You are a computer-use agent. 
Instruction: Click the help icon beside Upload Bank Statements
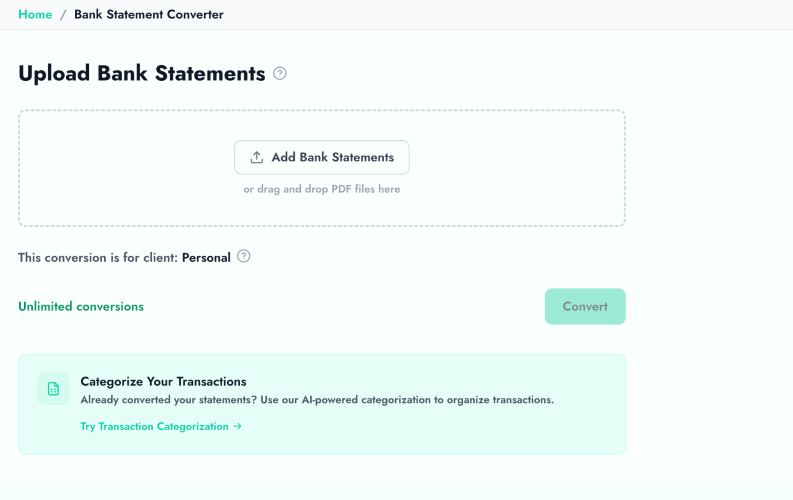280,73
